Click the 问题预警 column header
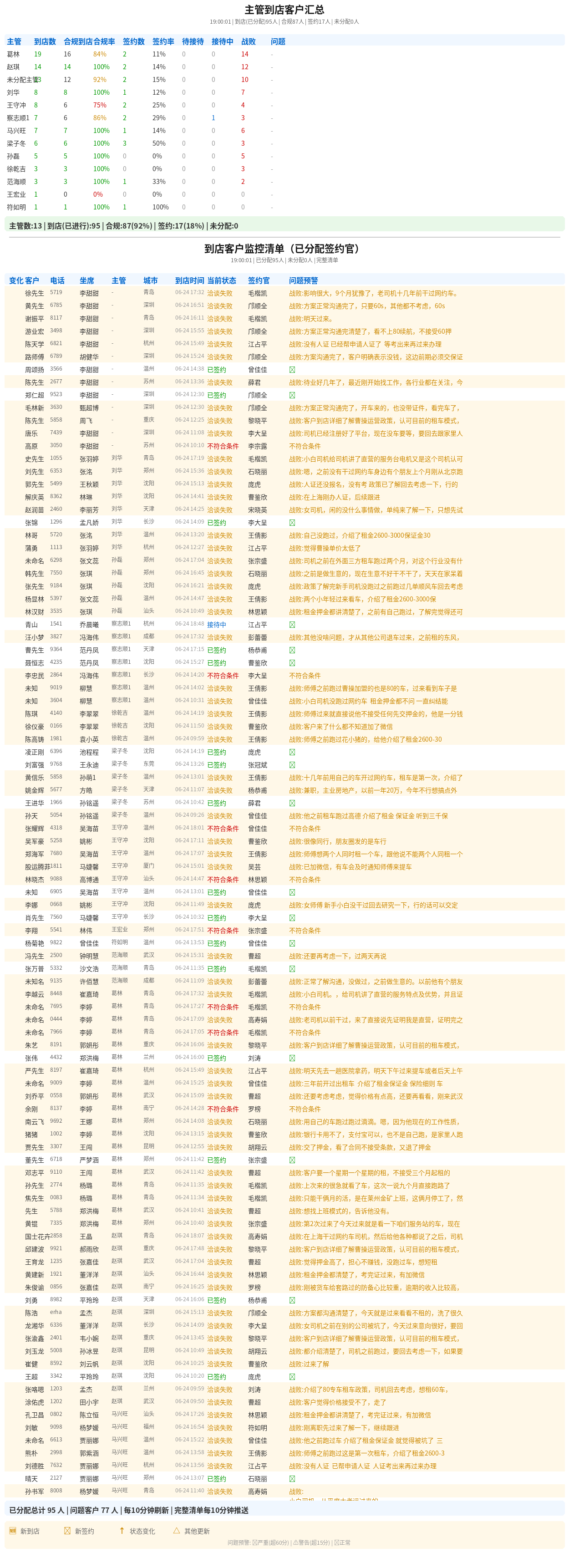 click(x=304, y=280)
